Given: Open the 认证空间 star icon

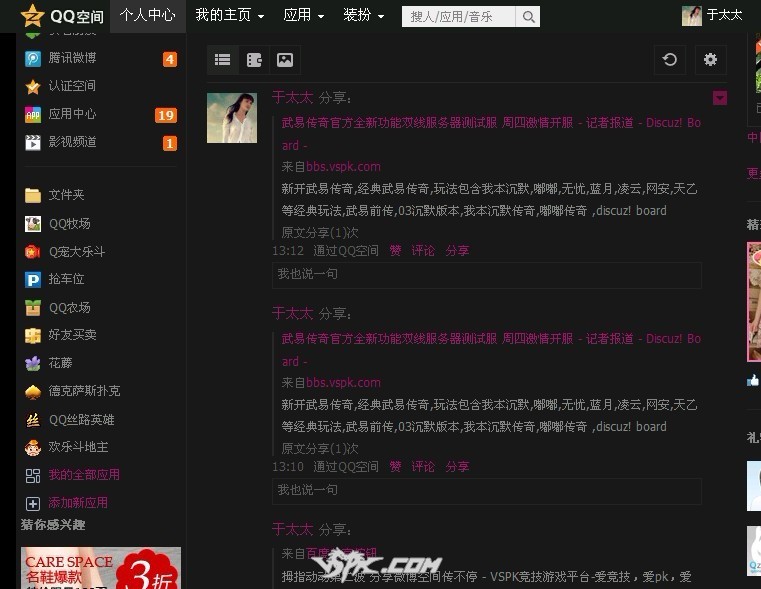Looking at the screenshot, I should pos(33,87).
